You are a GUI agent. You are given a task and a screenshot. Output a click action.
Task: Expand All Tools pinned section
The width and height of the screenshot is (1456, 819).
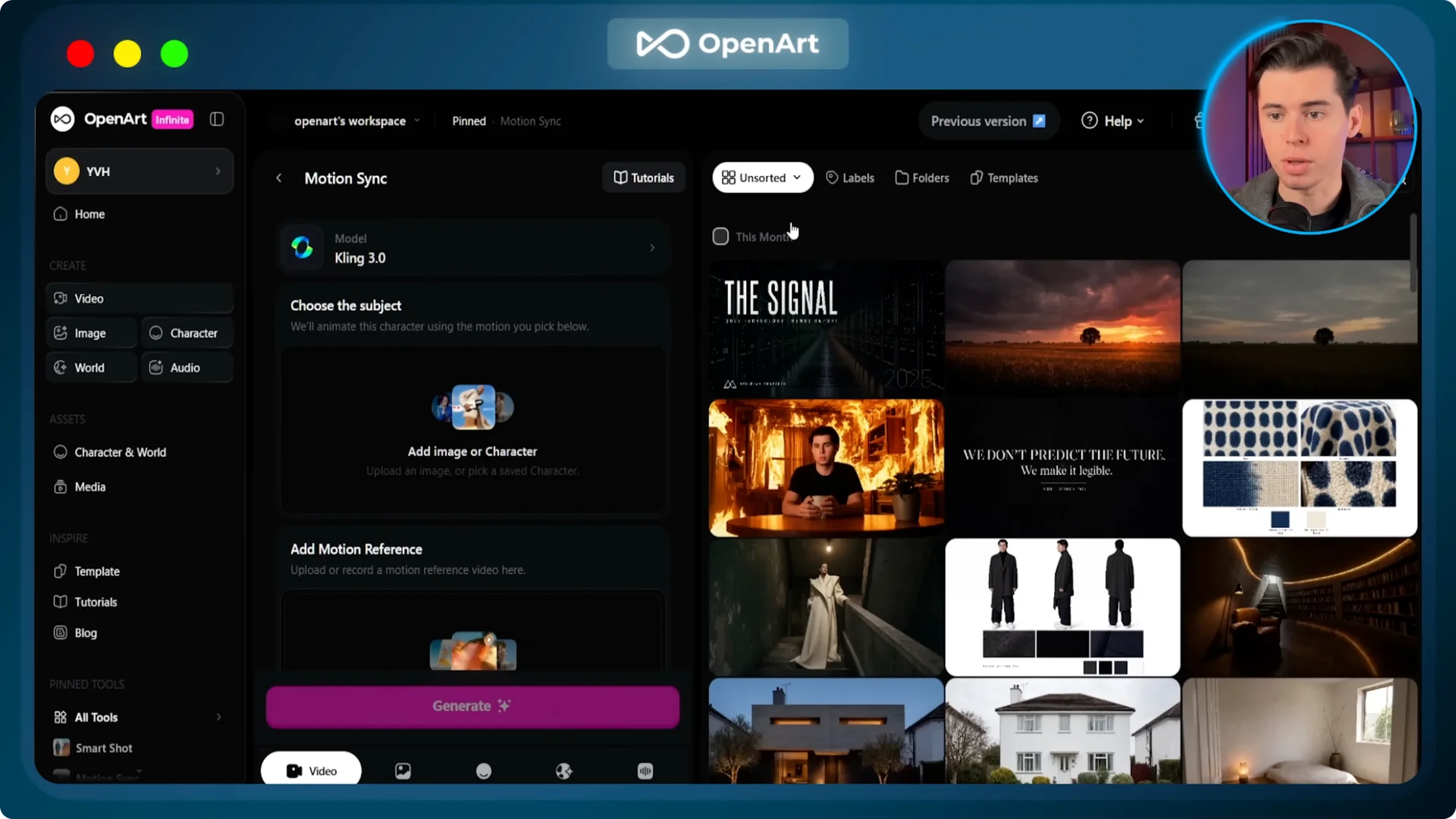pyautogui.click(x=140, y=717)
